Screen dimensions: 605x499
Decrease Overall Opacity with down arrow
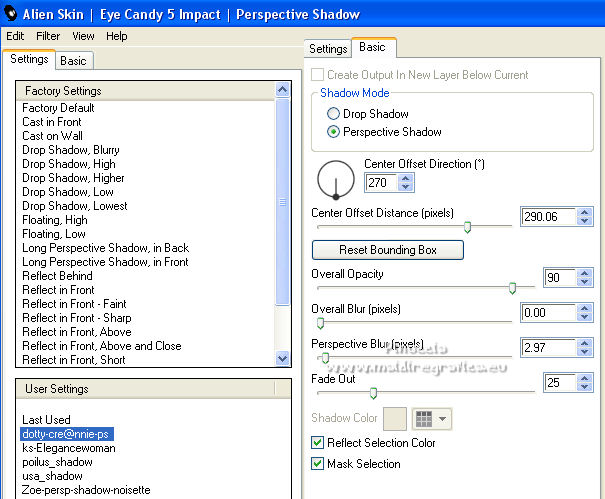click(585, 282)
